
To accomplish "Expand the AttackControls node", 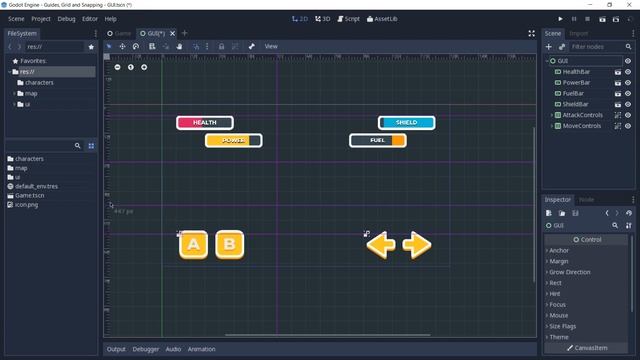I will (x=552, y=115).
